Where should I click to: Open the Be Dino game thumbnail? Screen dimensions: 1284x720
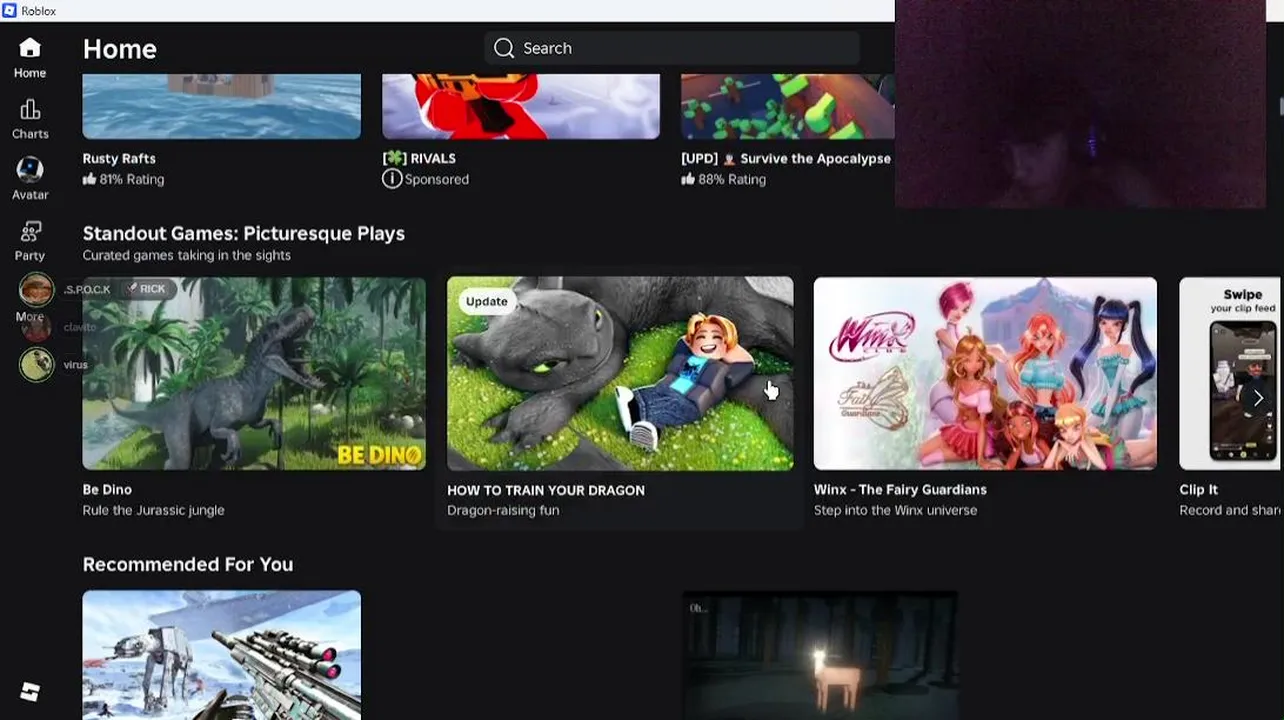pyautogui.click(x=254, y=373)
